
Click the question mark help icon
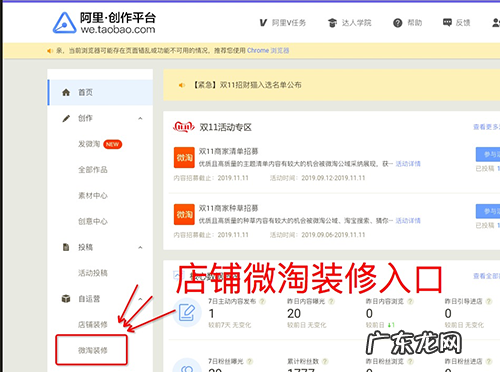397,23
